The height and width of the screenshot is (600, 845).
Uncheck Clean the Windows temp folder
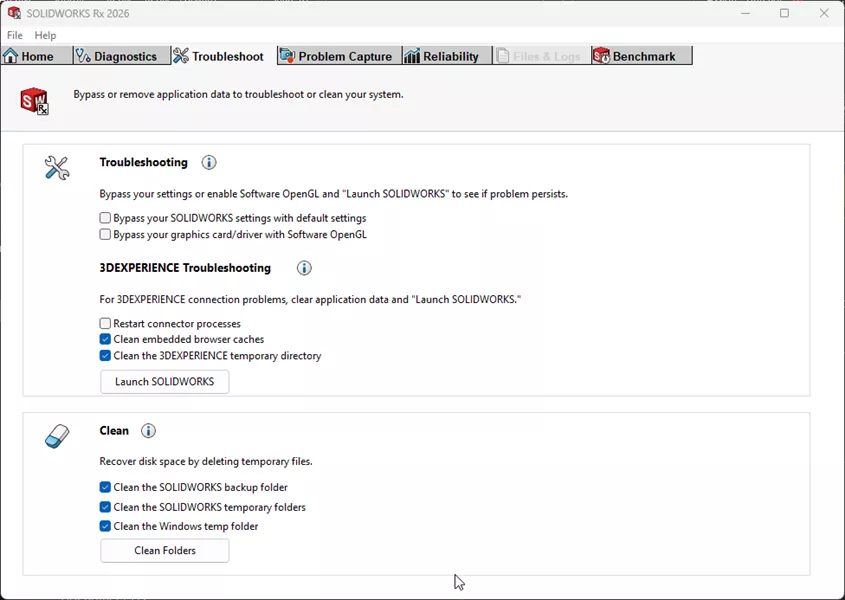click(x=105, y=526)
